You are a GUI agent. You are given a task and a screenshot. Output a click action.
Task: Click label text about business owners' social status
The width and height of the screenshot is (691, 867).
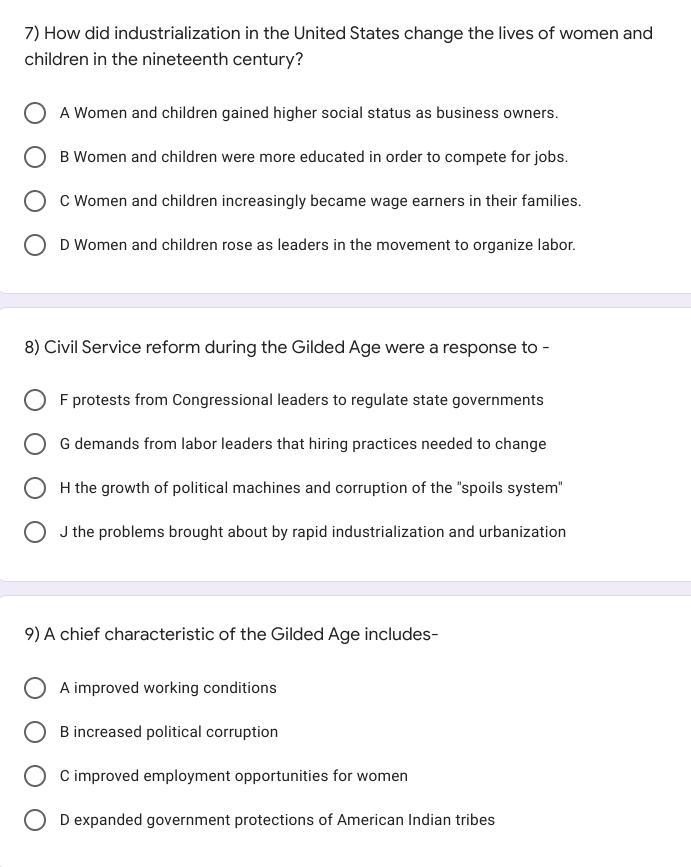tap(309, 113)
